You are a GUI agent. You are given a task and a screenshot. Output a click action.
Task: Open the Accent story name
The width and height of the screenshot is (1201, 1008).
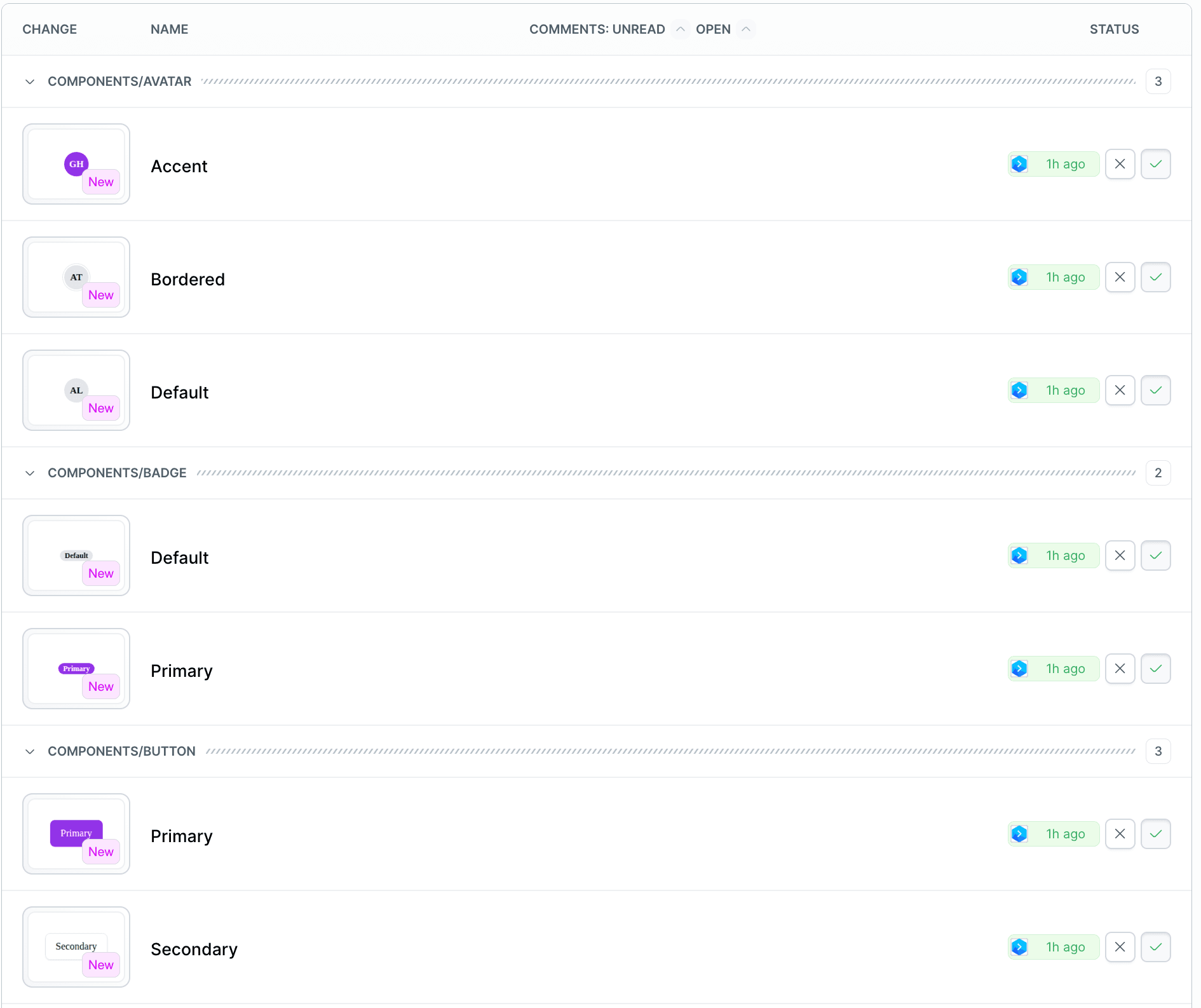[179, 166]
